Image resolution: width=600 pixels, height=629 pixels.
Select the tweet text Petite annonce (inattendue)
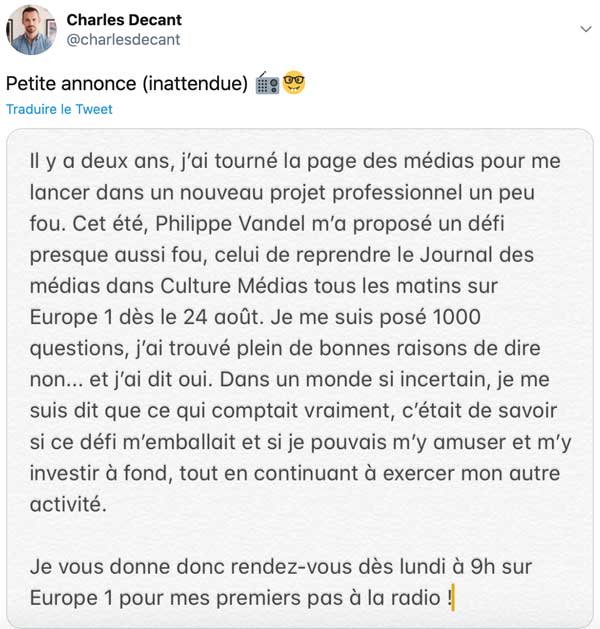pos(127,83)
